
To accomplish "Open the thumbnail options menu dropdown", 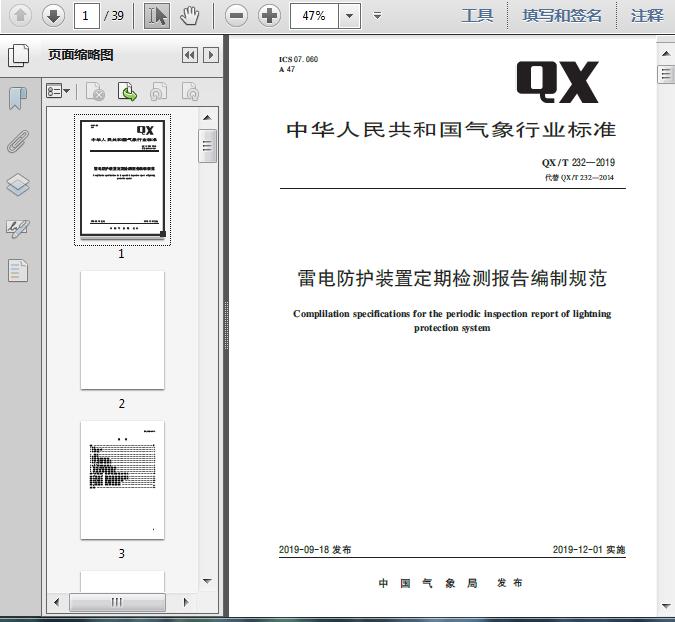I will (58, 91).
